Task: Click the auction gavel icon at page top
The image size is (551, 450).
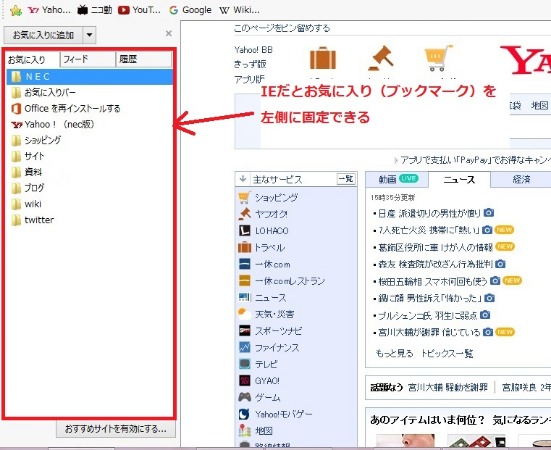Action: click(x=381, y=58)
